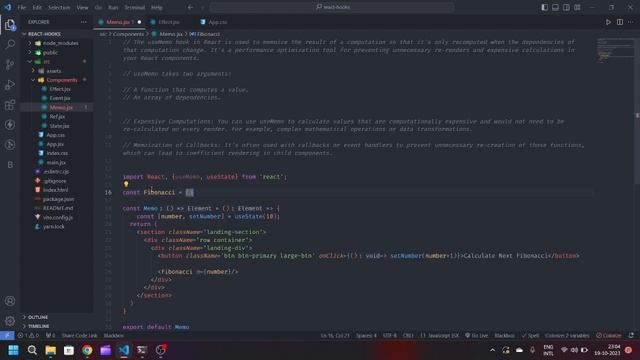Open the Search view in activity bar
The width and height of the screenshot is (640, 360).
10,44
